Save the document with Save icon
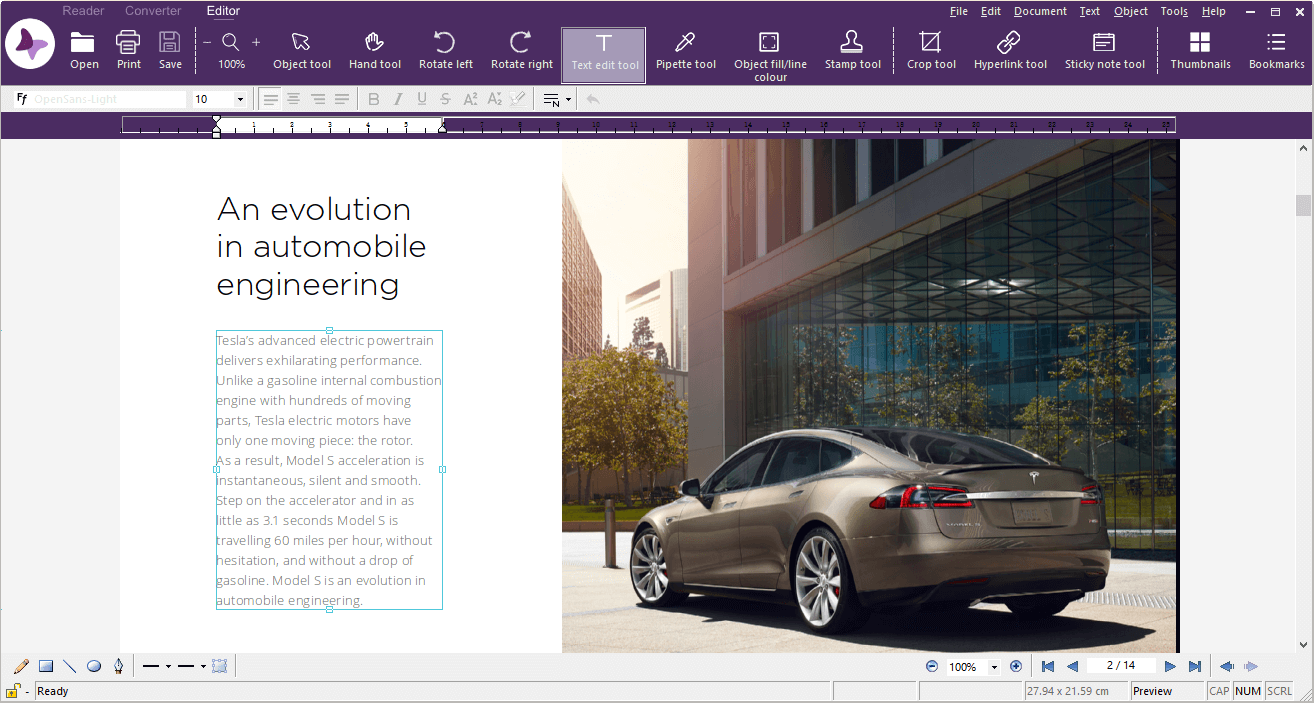This screenshot has width=1314, height=703. click(170, 50)
